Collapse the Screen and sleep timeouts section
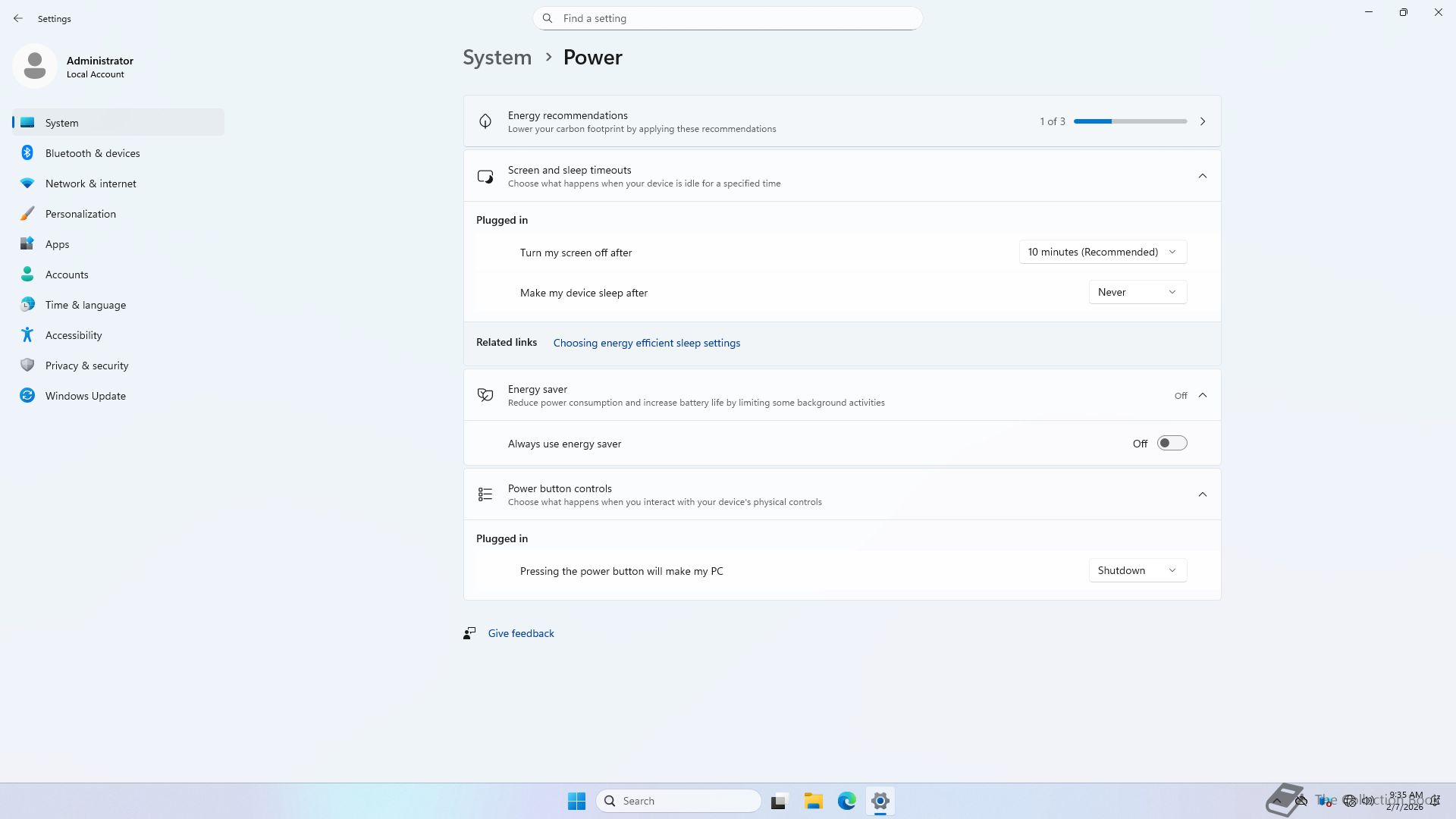This screenshot has height=819, width=1456. click(x=1202, y=176)
